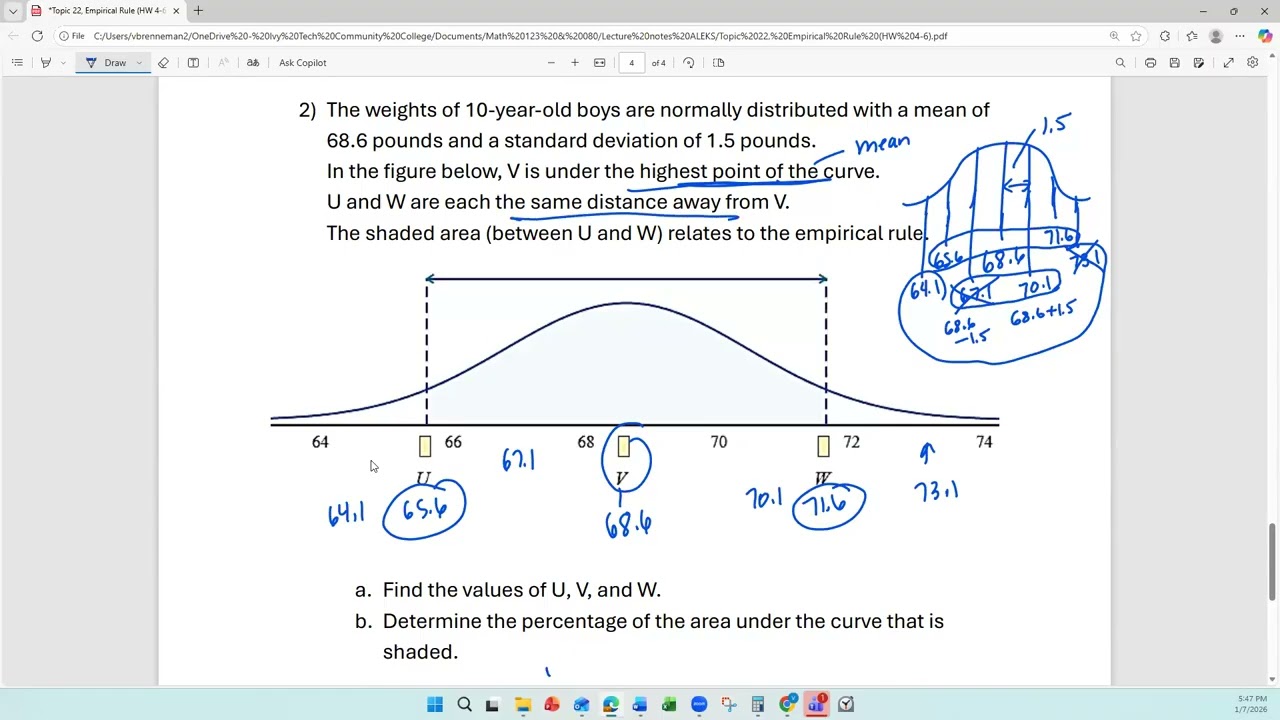Viewport: 1280px width, 720px height.
Task: Open the PDF table of contents panel
Action: [x=17, y=62]
